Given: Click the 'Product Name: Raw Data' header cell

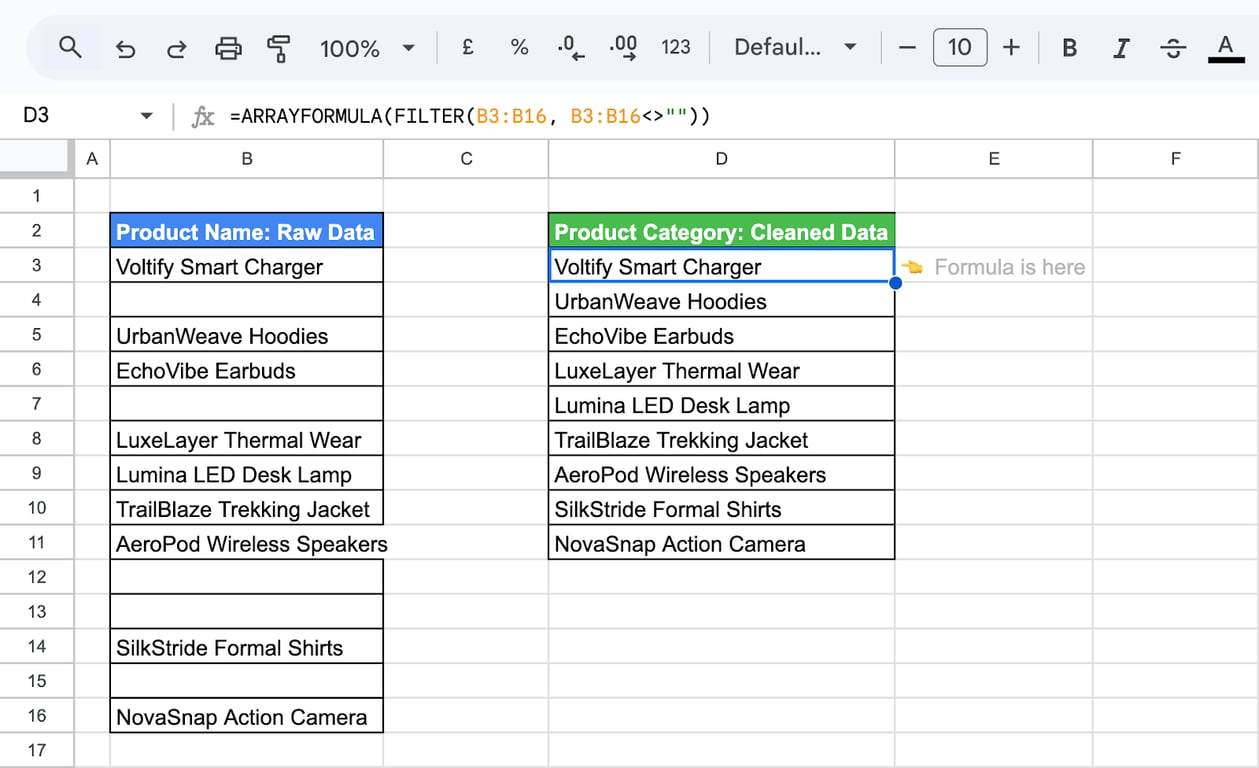Looking at the screenshot, I should pos(246,231).
